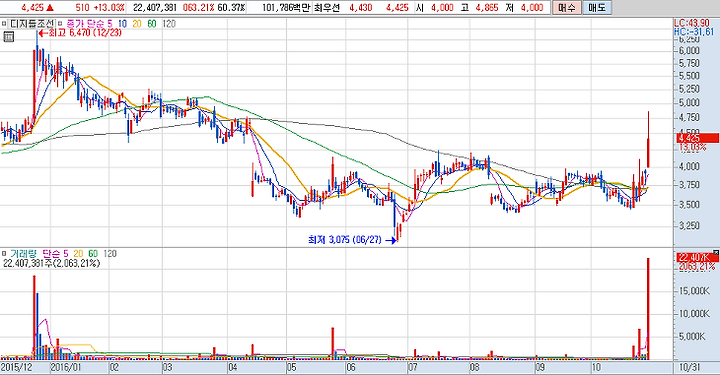Image resolution: width=720 pixels, height=375 pixels.
Task: Click the 매수 (buy) button
Action: (x=567, y=8)
